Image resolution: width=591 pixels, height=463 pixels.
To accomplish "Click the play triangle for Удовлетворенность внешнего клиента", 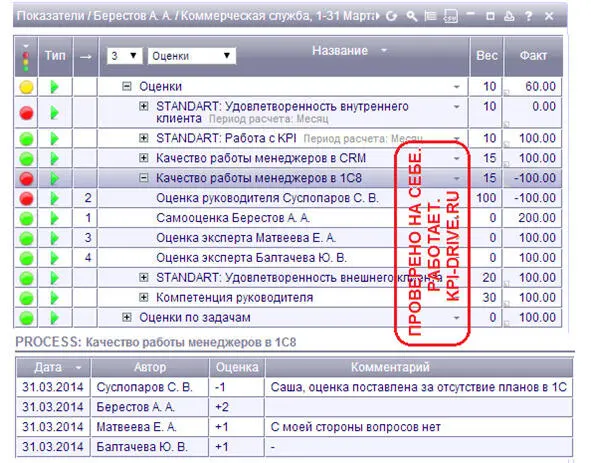I will pos(54,278).
